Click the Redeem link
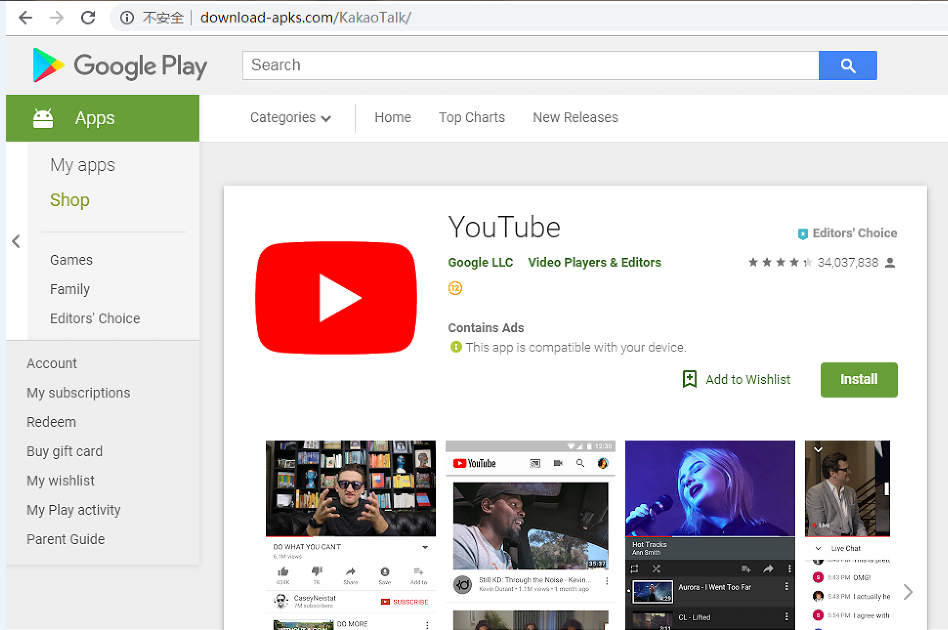 point(51,422)
